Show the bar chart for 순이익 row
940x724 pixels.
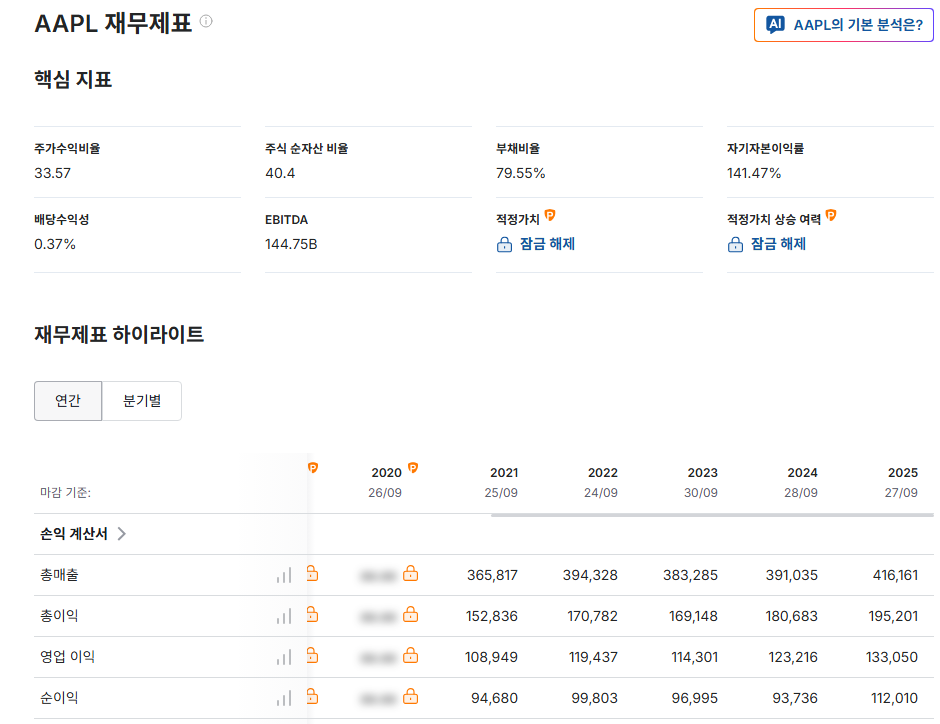tap(284, 698)
